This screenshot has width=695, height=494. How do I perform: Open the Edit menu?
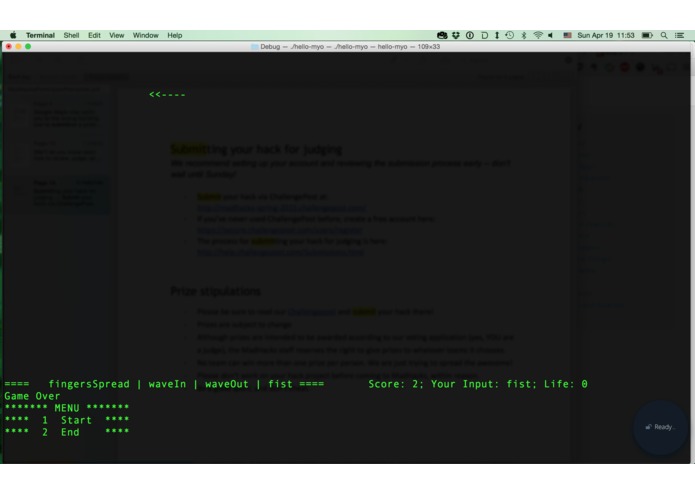click(x=94, y=35)
